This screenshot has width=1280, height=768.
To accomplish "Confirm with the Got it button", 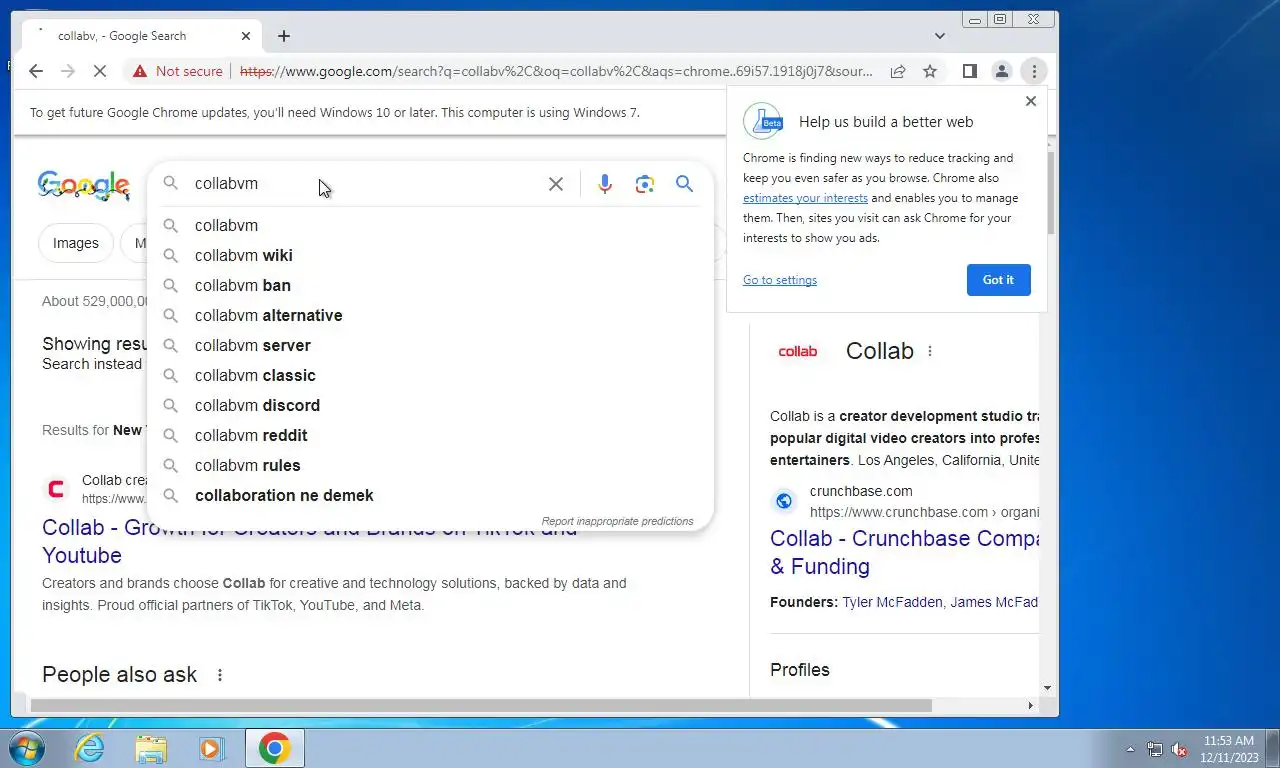I will pyautogui.click(x=998, y=280).
